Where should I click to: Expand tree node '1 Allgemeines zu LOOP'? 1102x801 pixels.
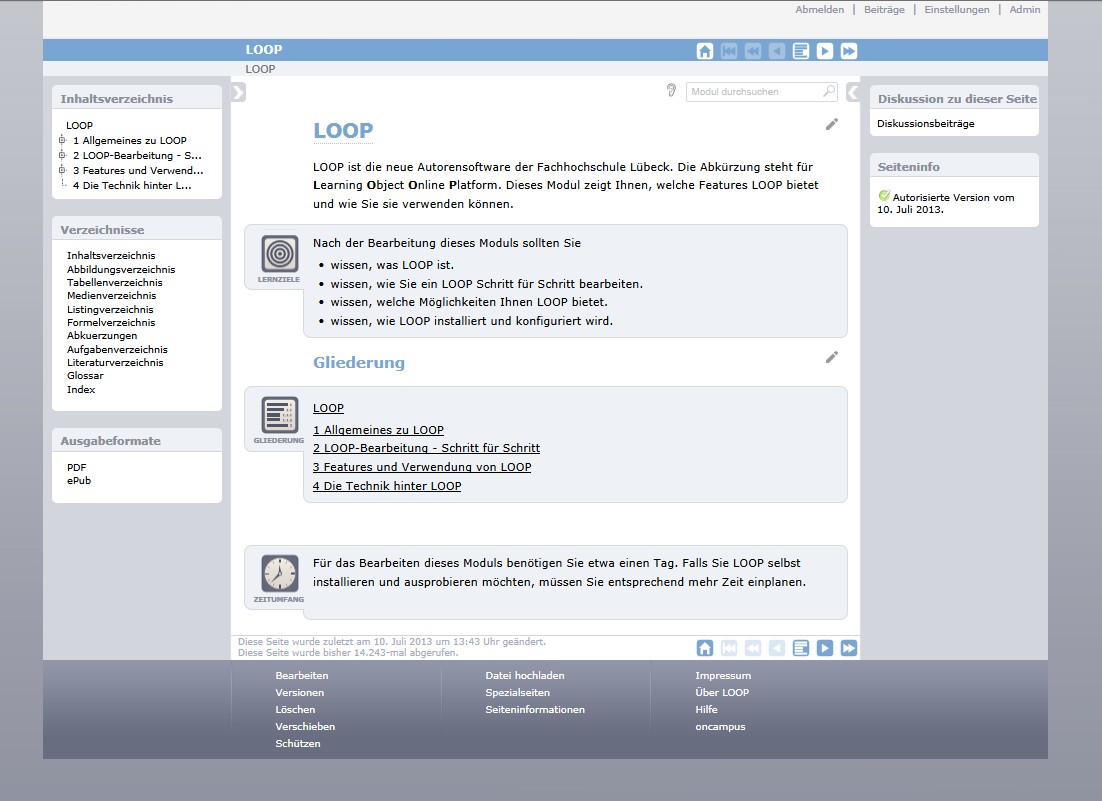[x=62, y=141]
